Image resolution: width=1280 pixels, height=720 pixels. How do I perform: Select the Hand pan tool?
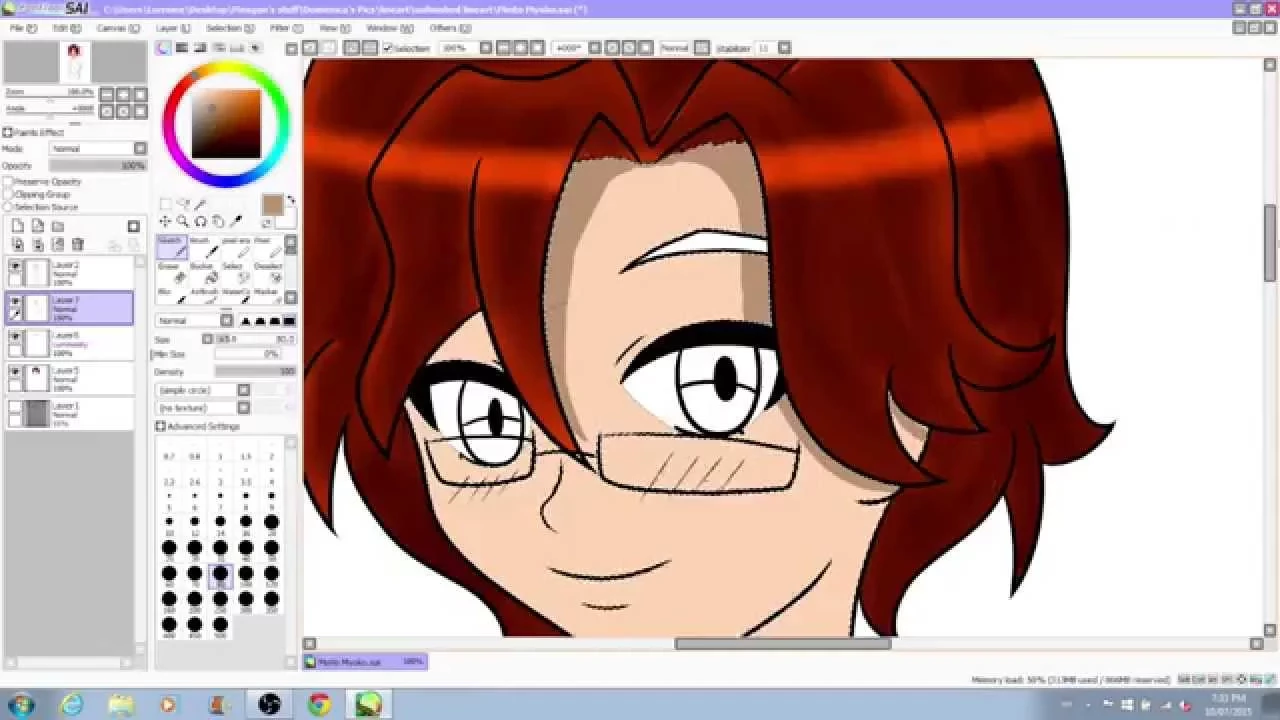coord(218,221)
